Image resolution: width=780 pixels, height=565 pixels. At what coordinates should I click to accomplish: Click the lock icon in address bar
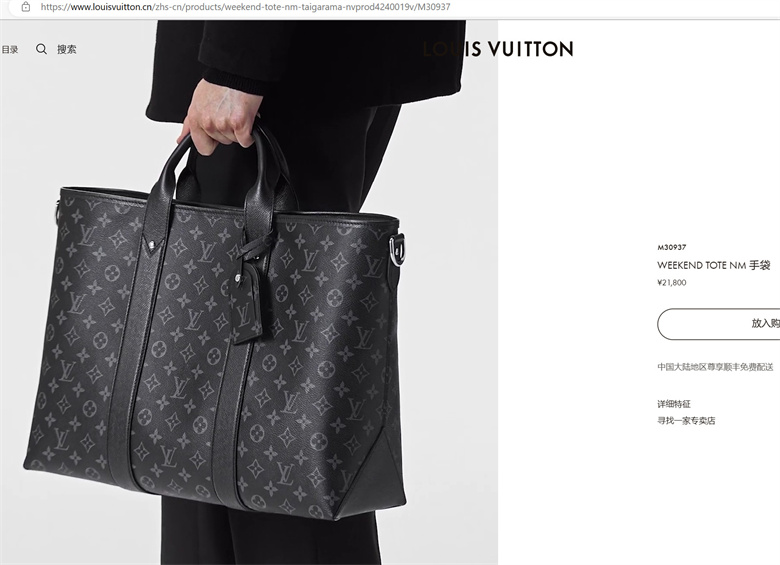tap(26, 7)
